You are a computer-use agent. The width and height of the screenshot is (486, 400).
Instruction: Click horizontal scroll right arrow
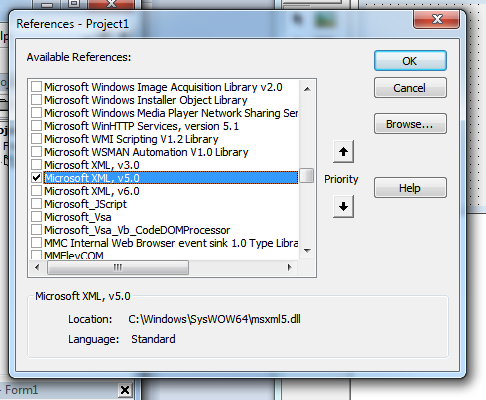click(289, 267)
